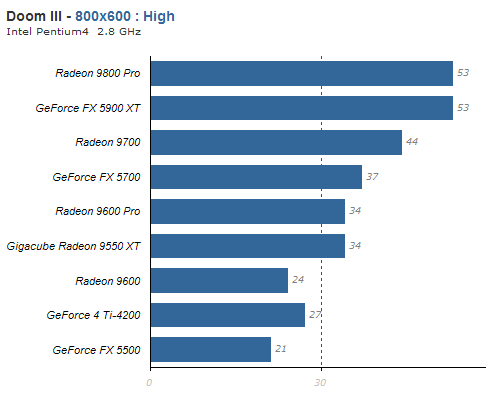The image size is (499, 397).
Task: Click the Radeon 9800 Pro bar
Action: pos(302,73)
